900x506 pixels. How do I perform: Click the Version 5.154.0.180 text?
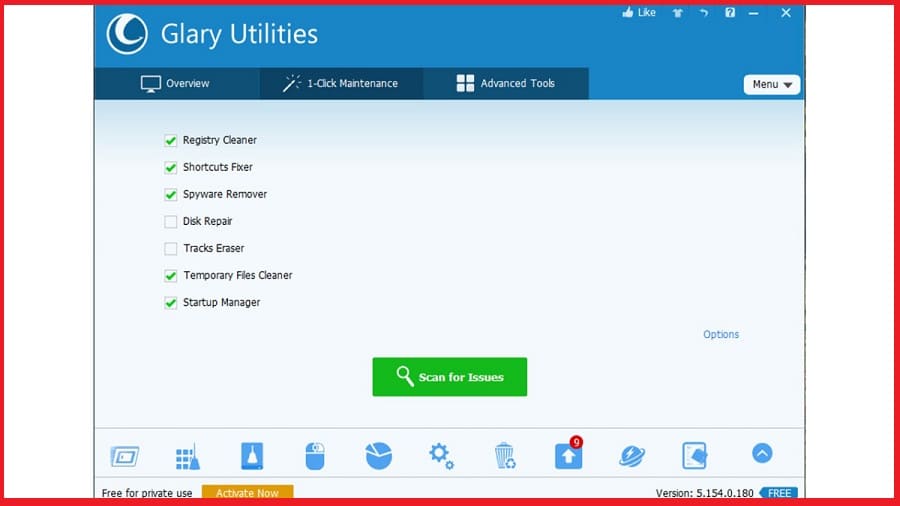704,493
